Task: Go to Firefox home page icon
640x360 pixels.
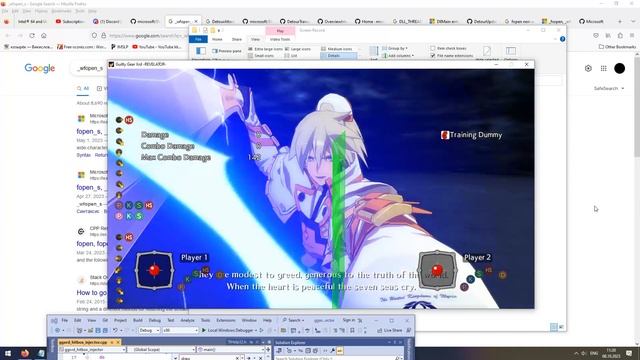Action: point(44,36)
